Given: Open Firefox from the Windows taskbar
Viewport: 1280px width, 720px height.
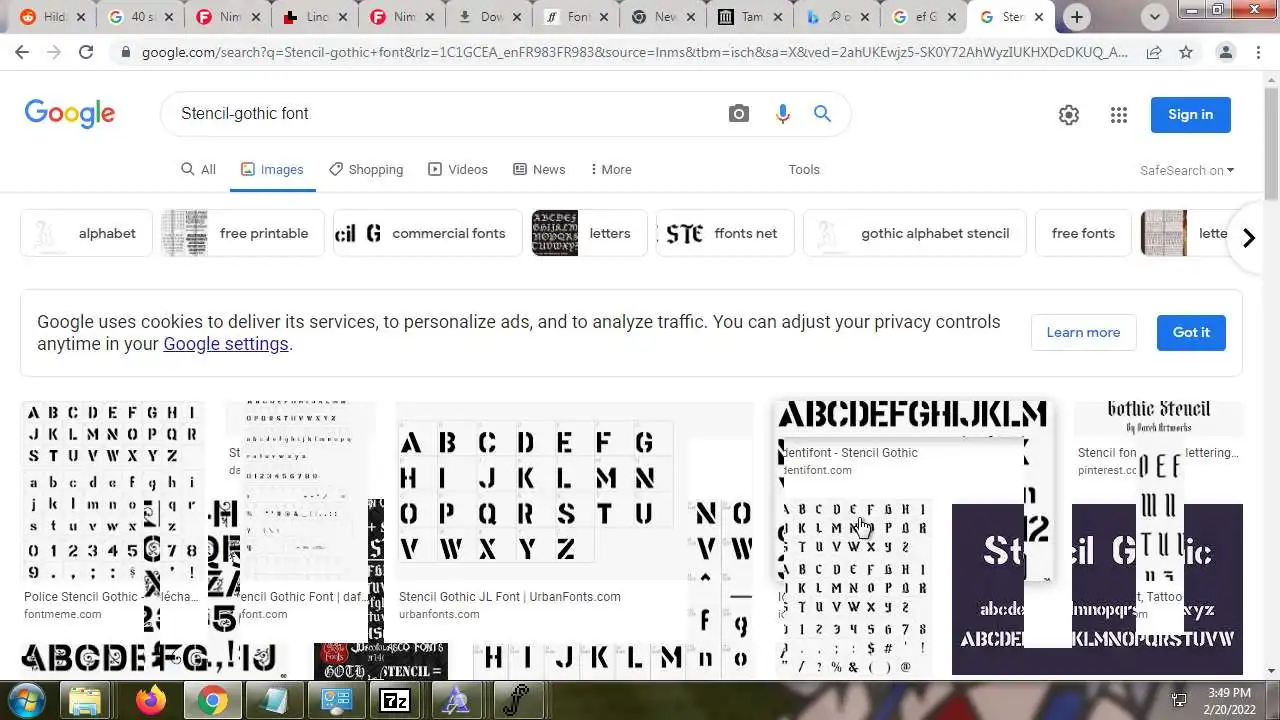Looking at the screenshot, I should pyautogui.click(x=151, y=701).
